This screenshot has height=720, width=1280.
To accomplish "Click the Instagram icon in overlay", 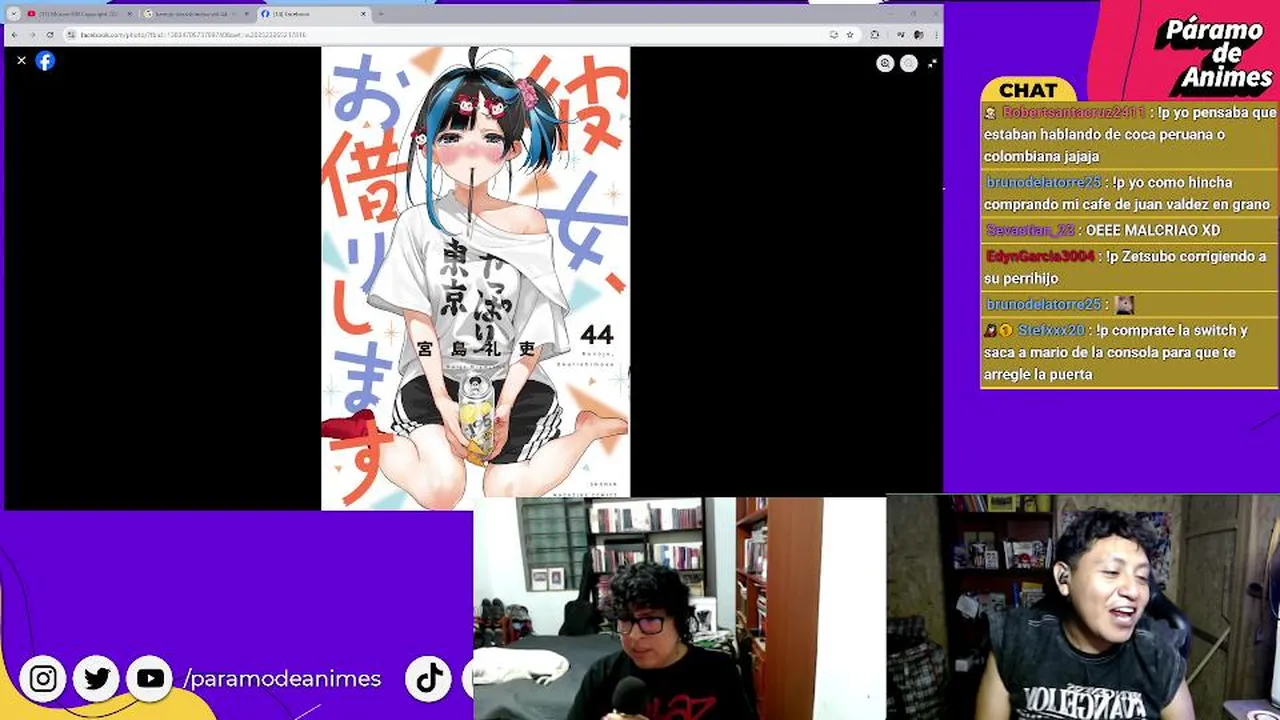I will (x=43, y=679).
